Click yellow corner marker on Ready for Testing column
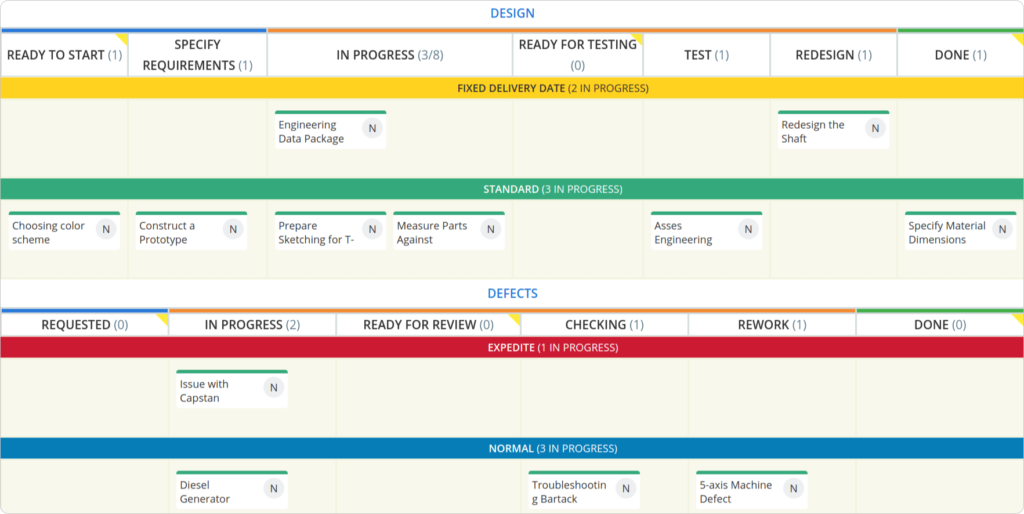The image size is (1024, 514). pos(636,39)
